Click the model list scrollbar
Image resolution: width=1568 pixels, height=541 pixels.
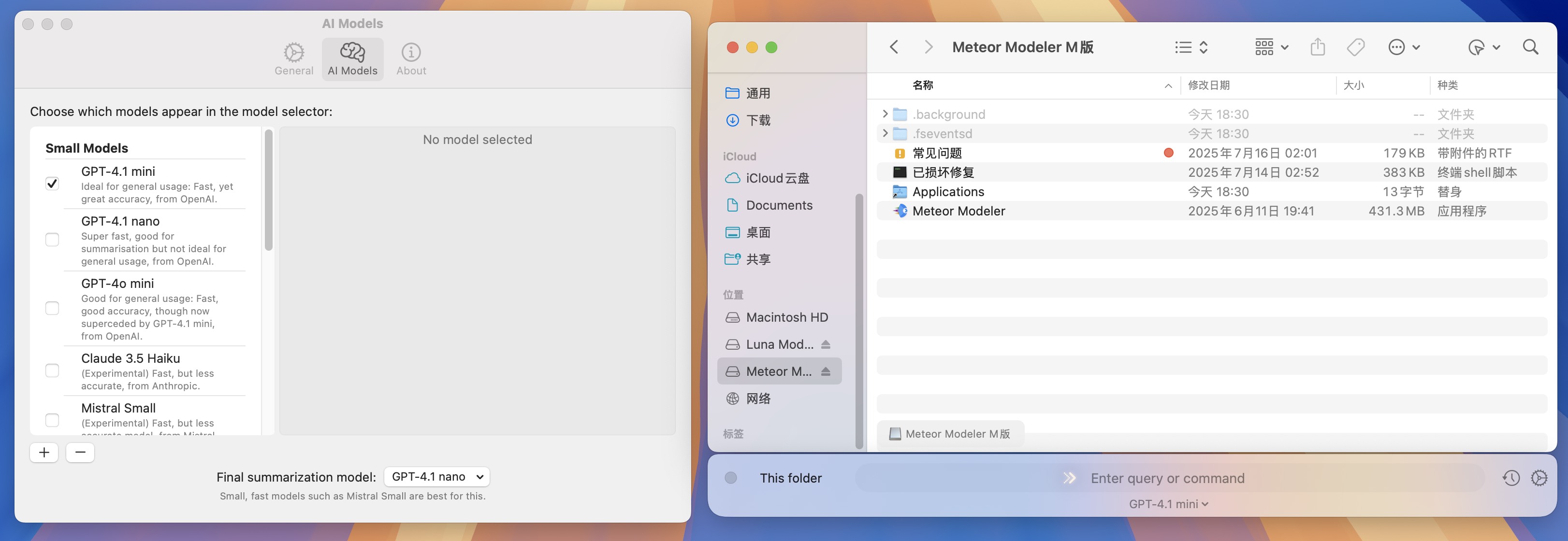(x=268, y=190)
